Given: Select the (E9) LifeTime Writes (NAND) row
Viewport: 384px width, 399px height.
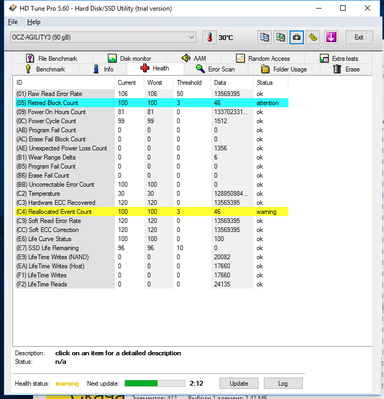Looking at the screenshot, I should [x=152, y=257].
